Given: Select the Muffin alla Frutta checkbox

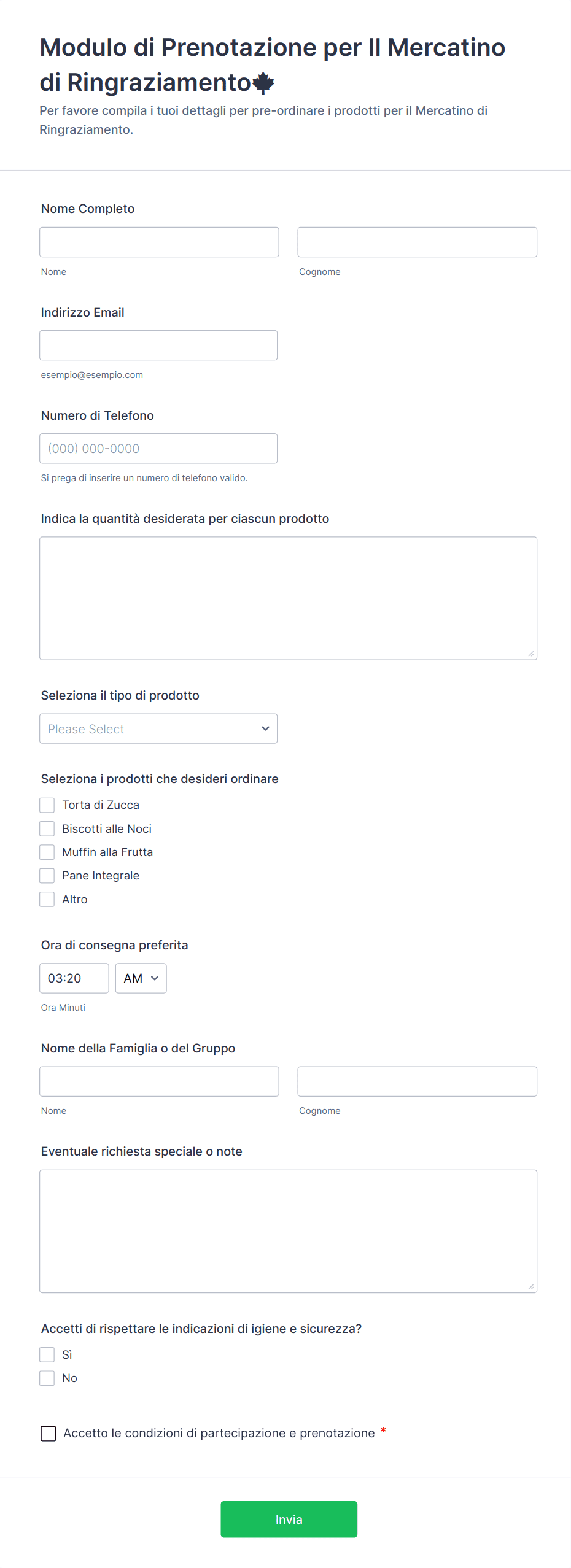Looking at the screenshot, I should click(47, 852).
